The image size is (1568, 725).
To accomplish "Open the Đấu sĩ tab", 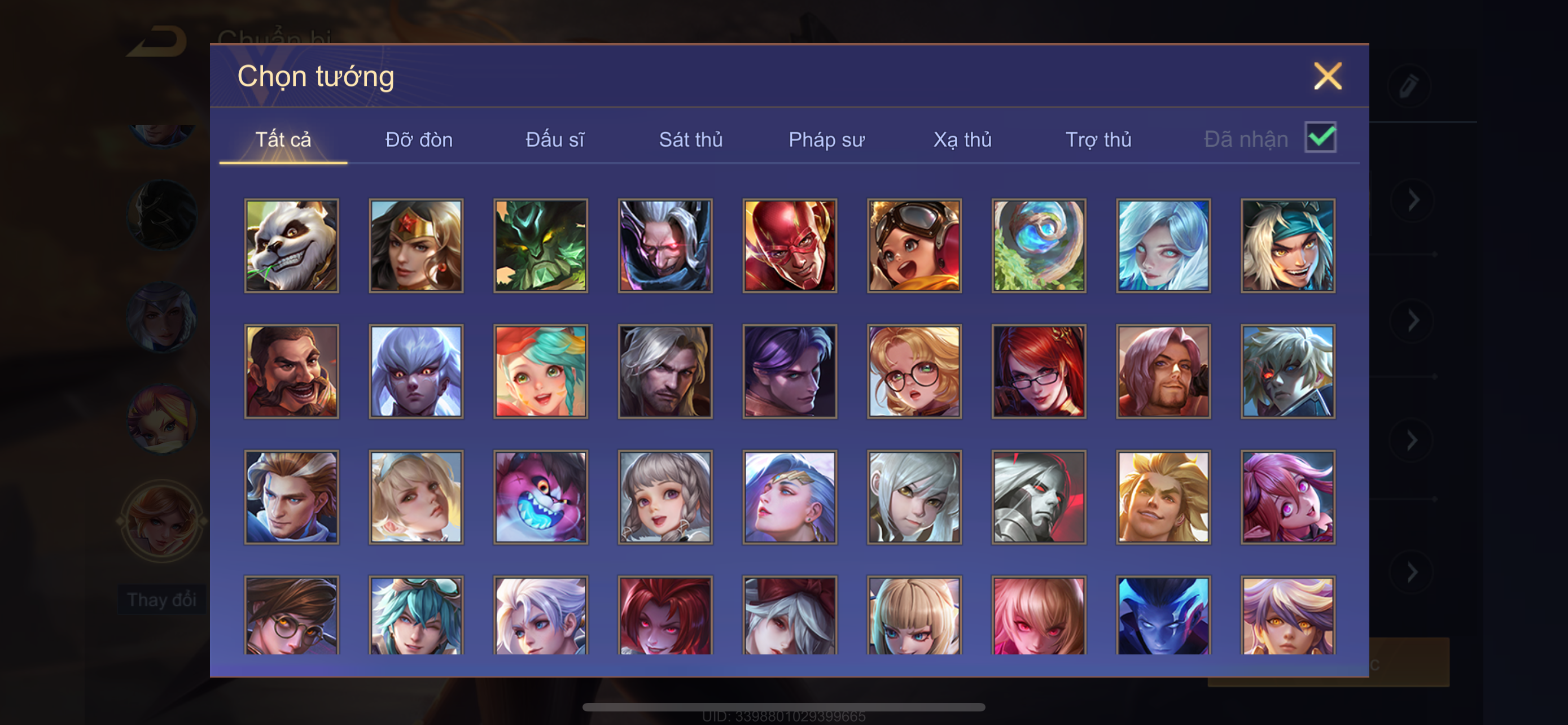I will coord(554,139).
